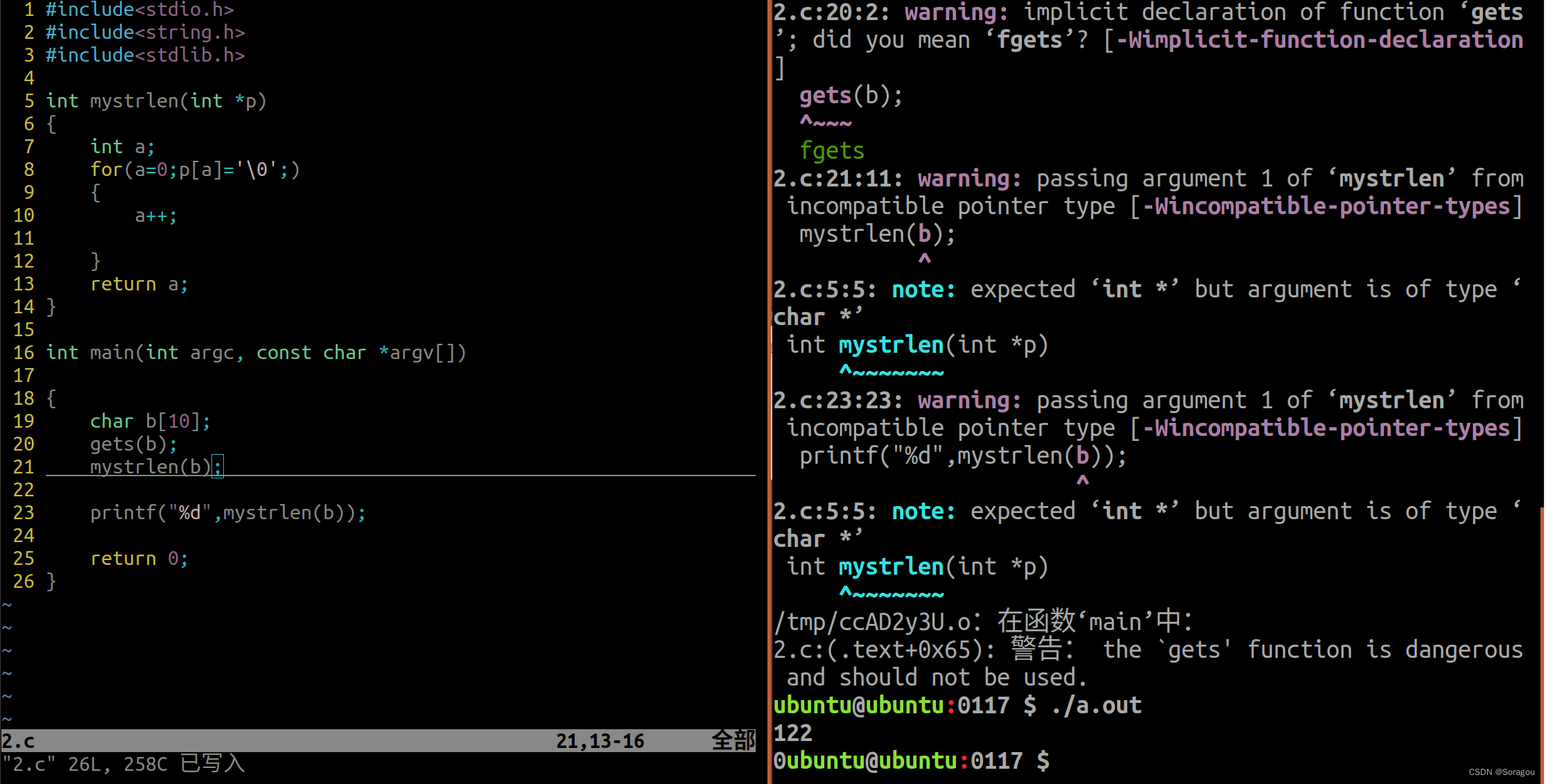
Task: Click 'gets(b);' on code line 20
Action: tap(134, 444)
